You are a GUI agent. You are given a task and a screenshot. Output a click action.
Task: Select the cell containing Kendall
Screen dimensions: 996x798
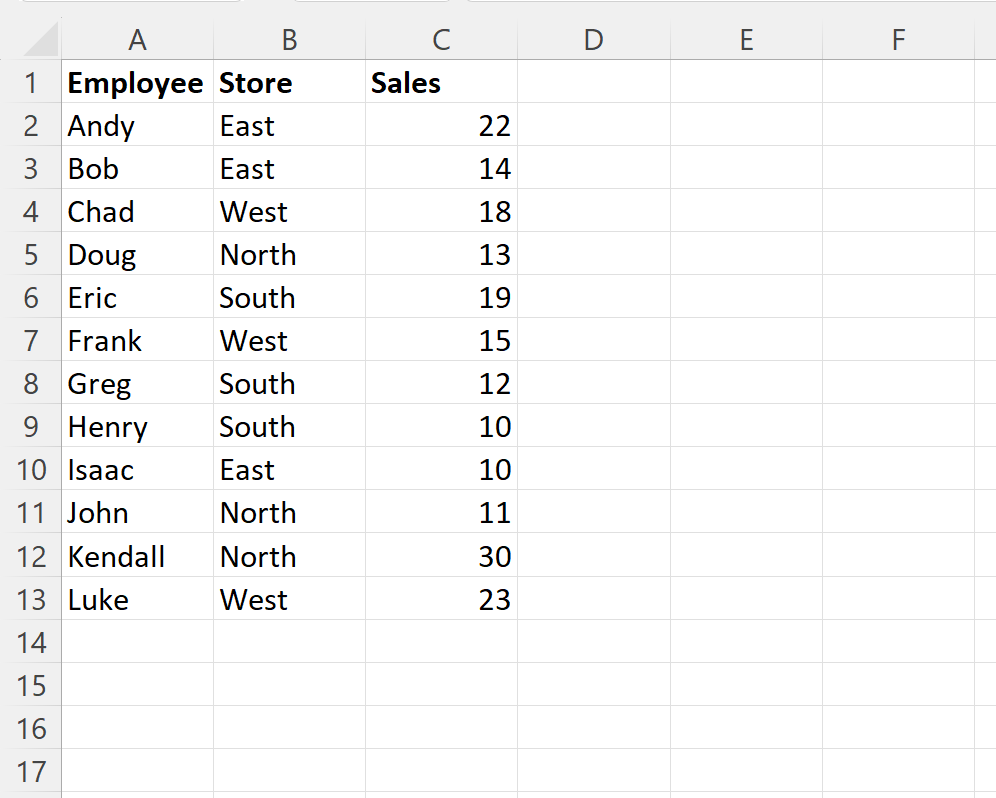point(137,556)
